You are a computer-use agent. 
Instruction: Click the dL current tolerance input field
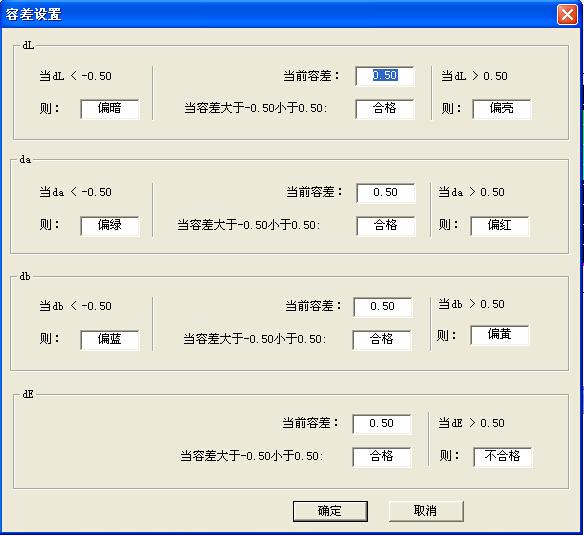[x=385, y=76]
